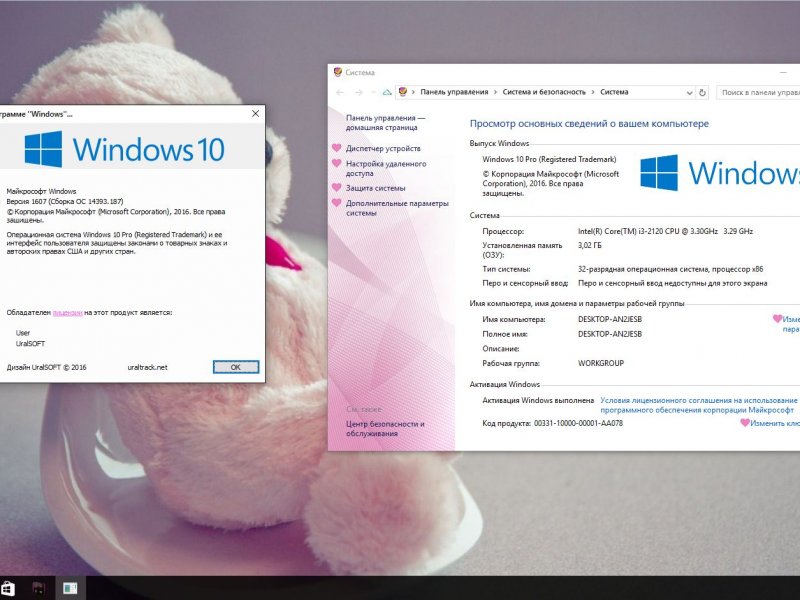Screen dimensions: 800x600
Task: Click the Windows logo in the About dialog
Action: pyautogui.click(x=43, y=149)
